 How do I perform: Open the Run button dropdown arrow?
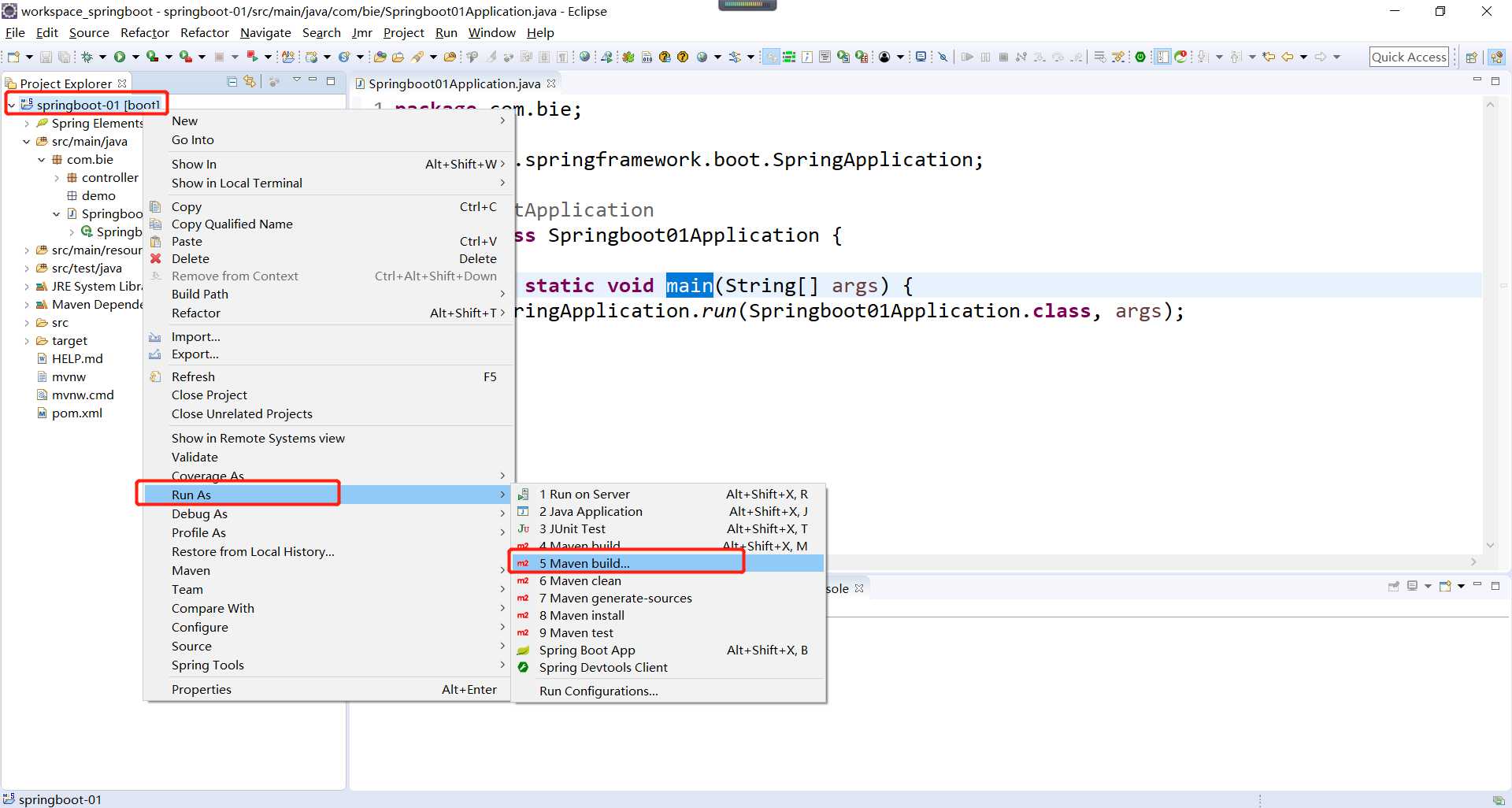tap(135, 57)
